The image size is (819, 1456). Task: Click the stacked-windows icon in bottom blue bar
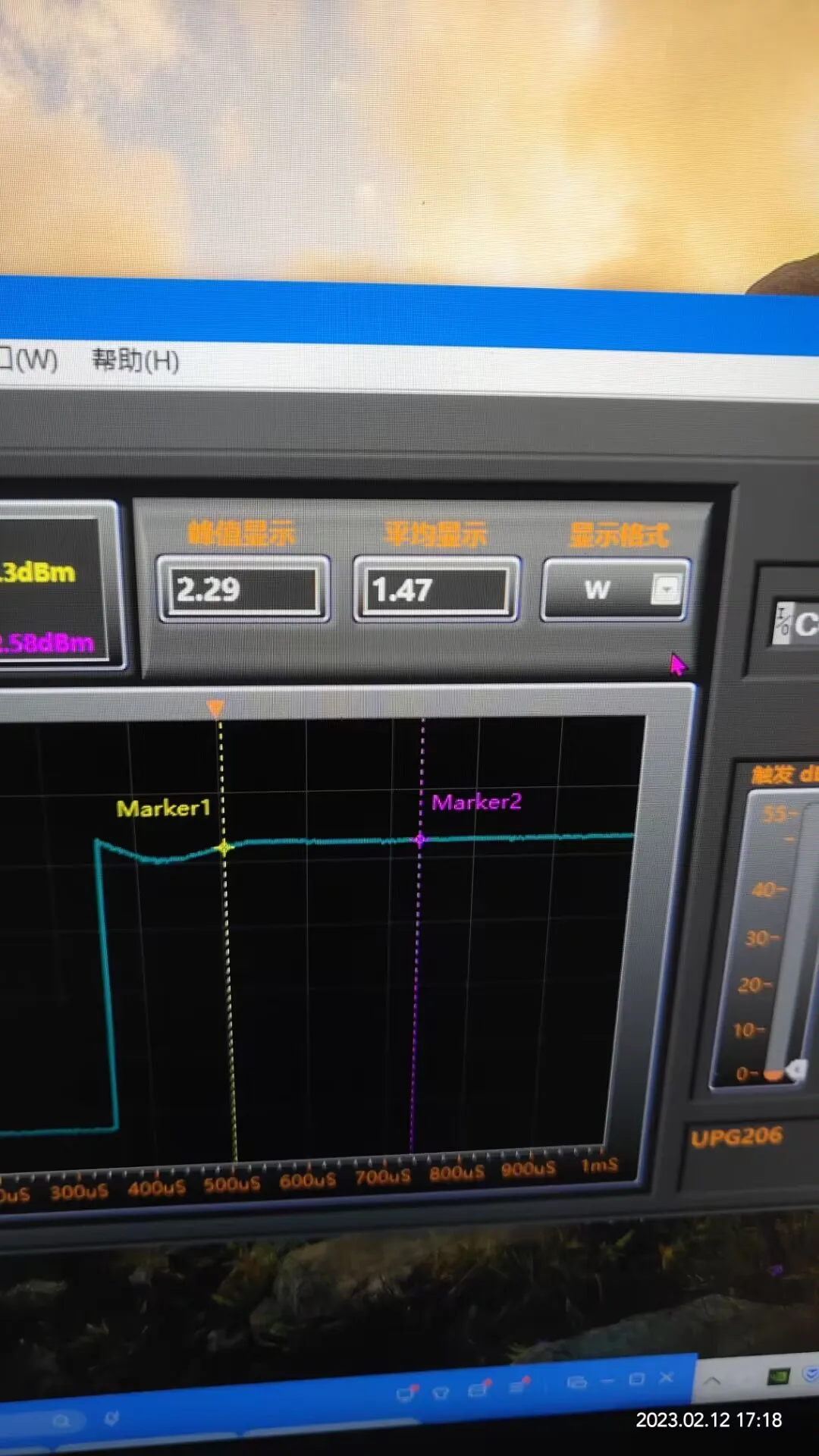click(578, 1382)
